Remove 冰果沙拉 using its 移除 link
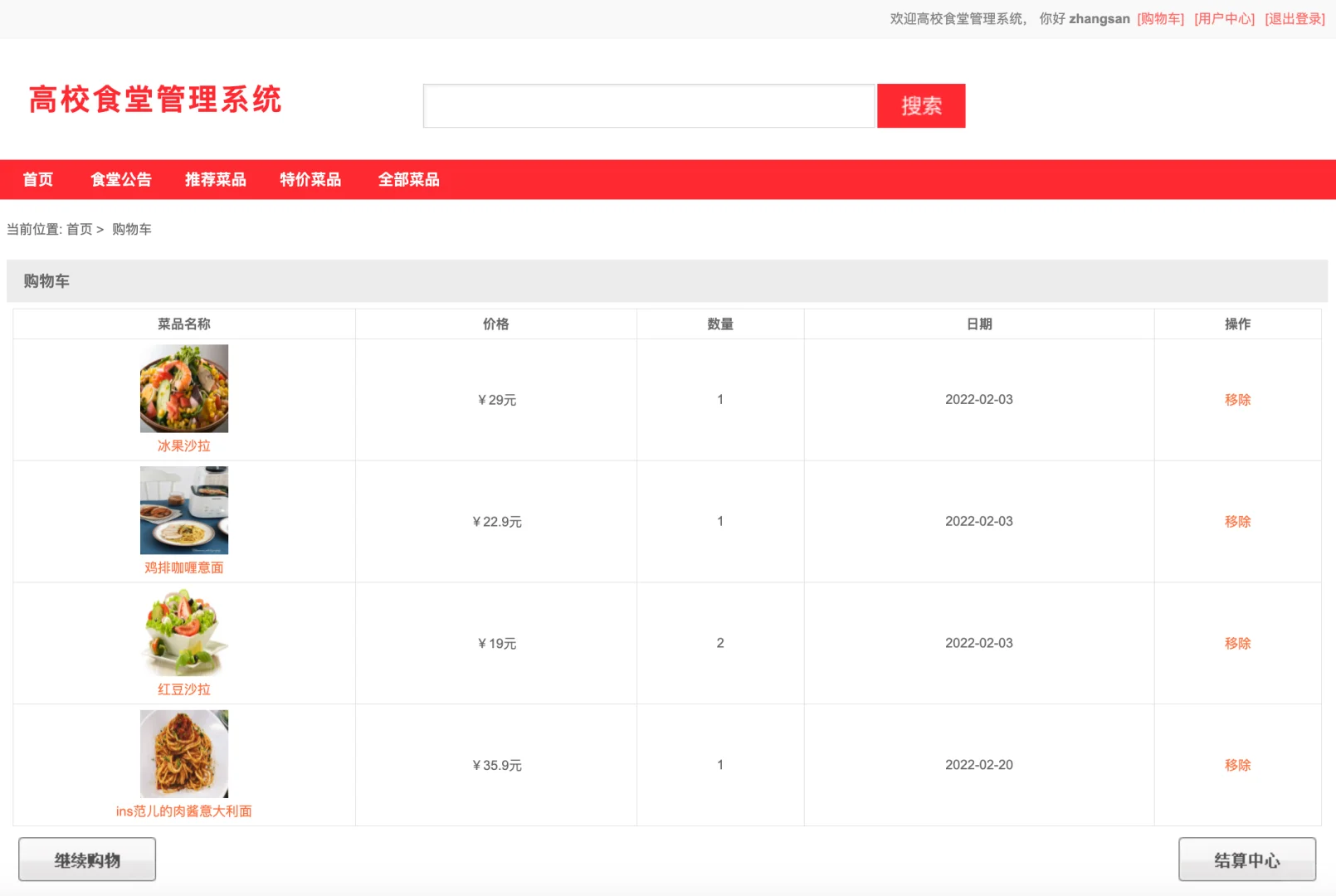This screenshot has height=896, width=1336. 1237,399
